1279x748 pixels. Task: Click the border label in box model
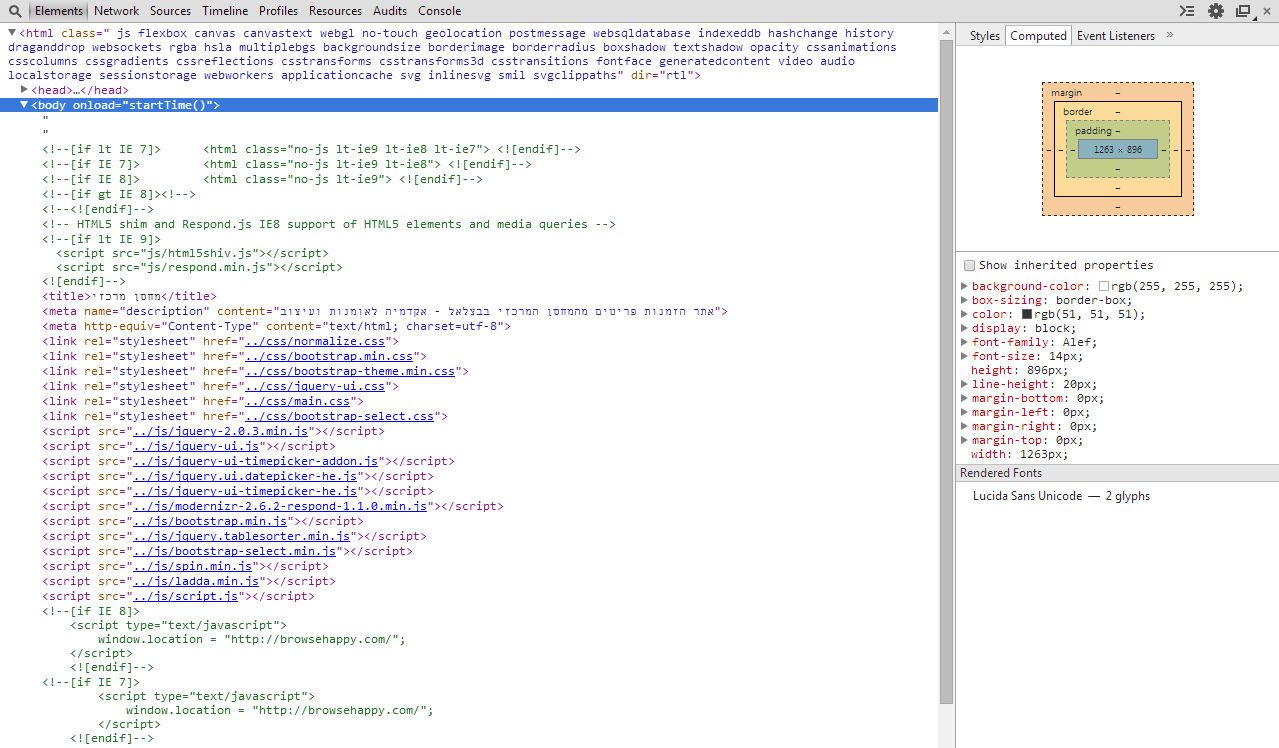pyautogui.click(x=1078, y=112)
